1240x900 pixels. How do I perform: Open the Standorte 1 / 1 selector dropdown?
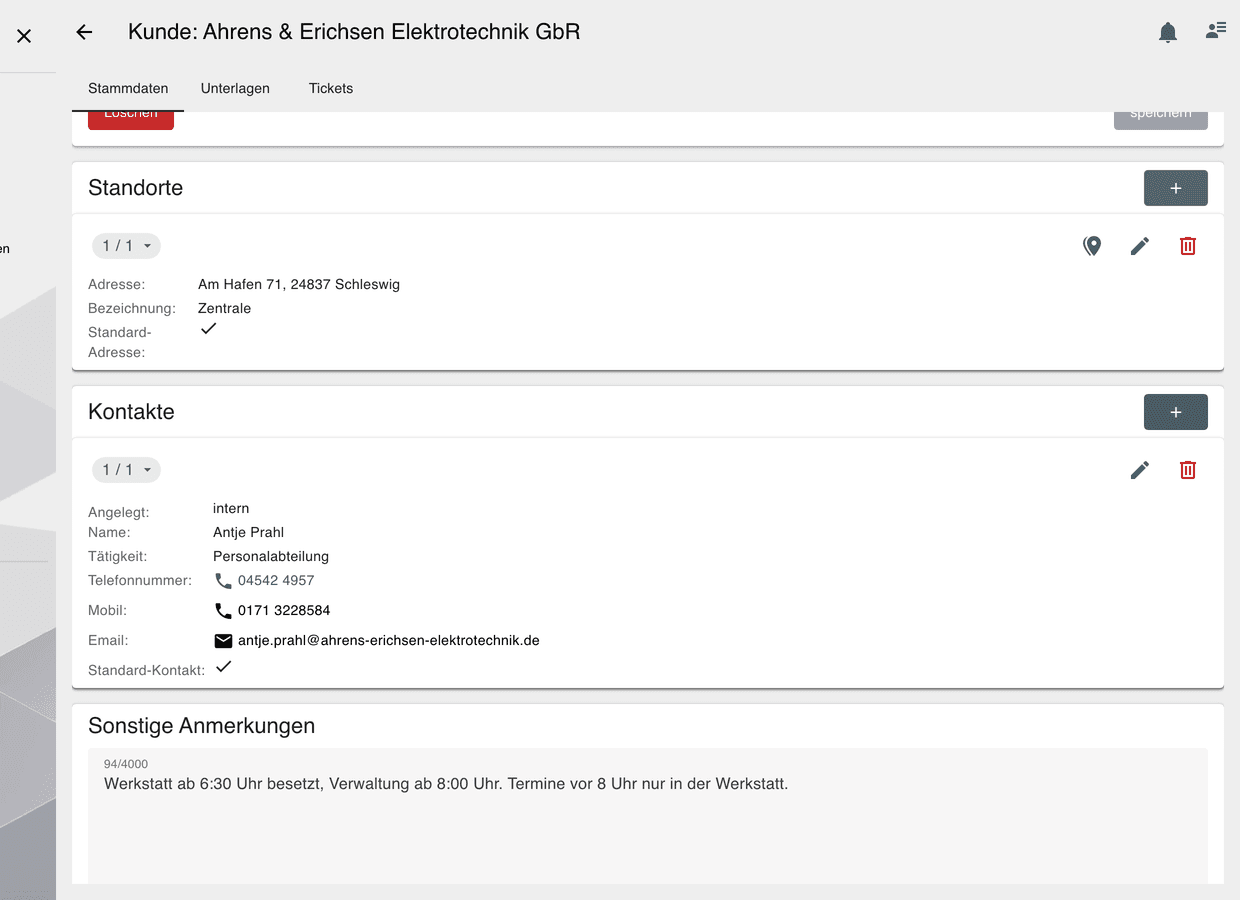(x=126, y=246)
